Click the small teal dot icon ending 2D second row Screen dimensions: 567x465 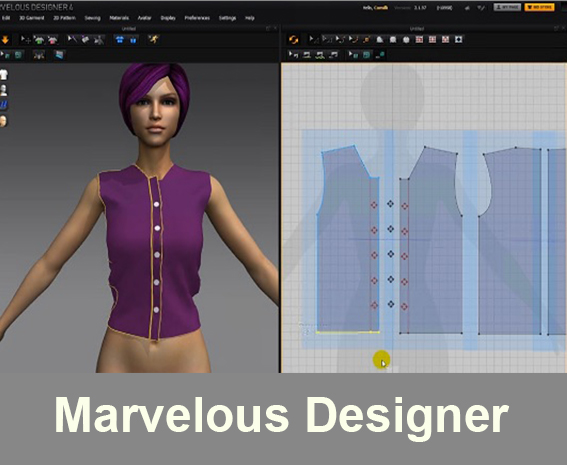click(x=380, y=55)
